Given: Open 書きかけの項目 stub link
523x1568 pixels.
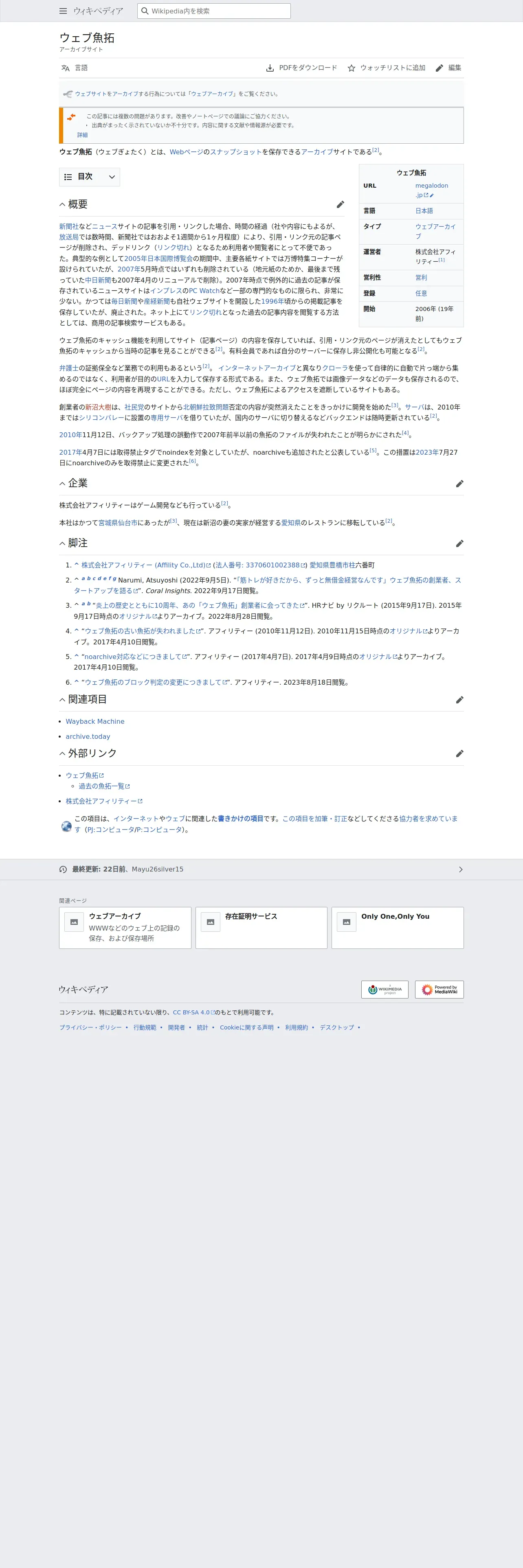Looking at the screenshot, I should (x=240, y=819).
